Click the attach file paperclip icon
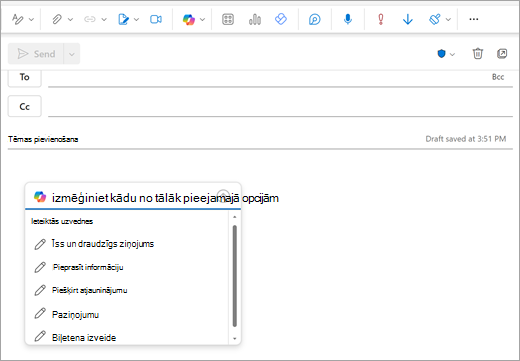This screenshot has width=520, height=361. pyautogui.click(x=57, y=19)
